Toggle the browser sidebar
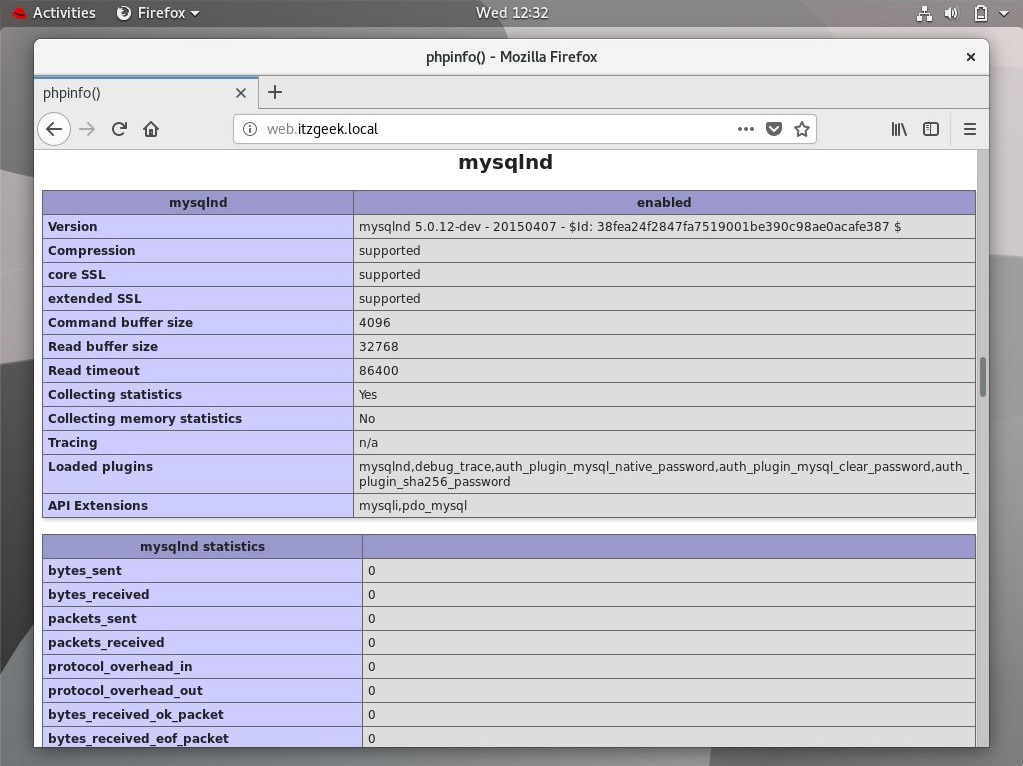Image resolution: width=1023 pixels, height=766 pixels. click(x=931, y=128)
